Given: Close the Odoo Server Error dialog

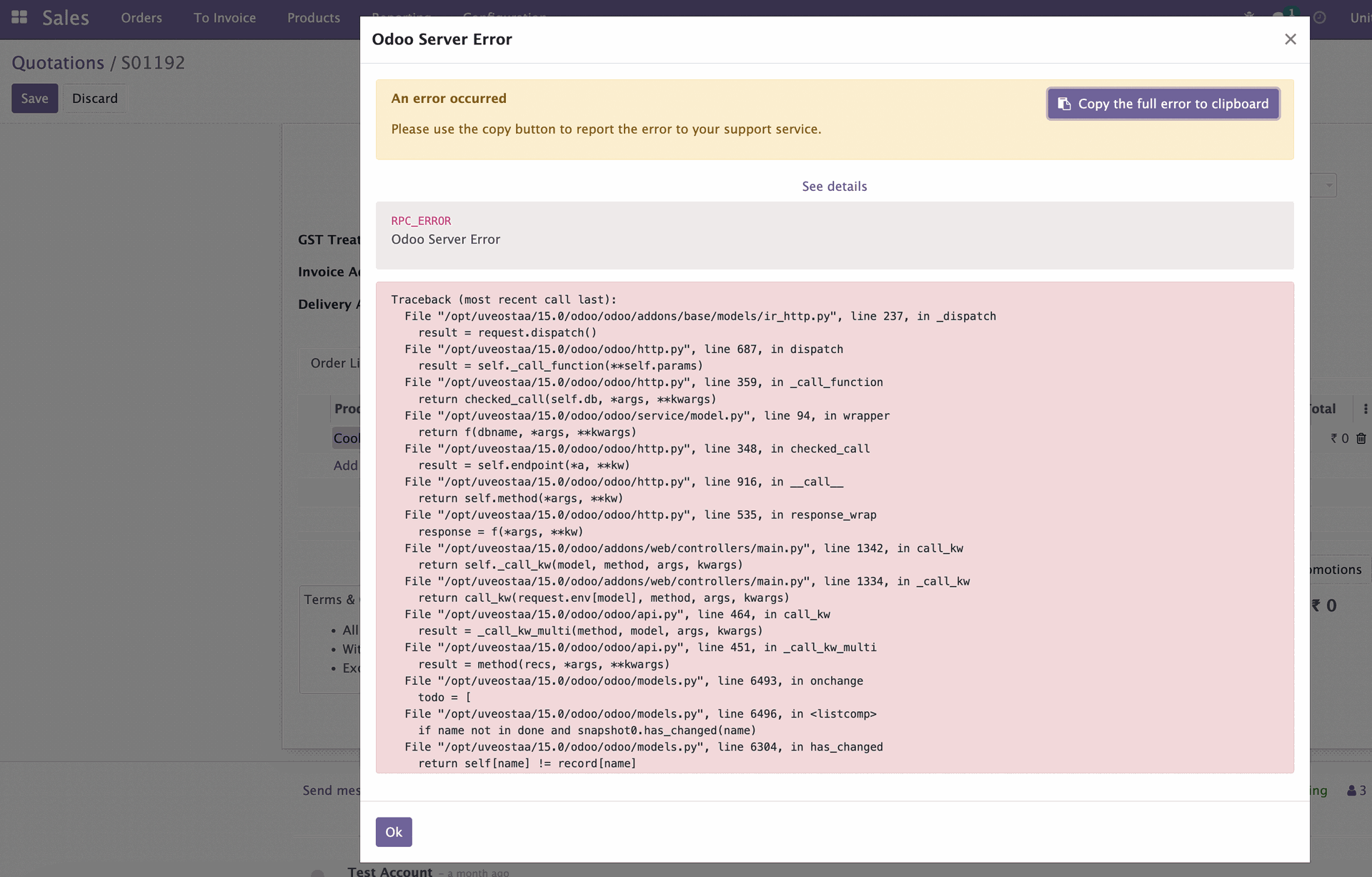Looking at the screenshot, I should [x=1290, y=39].
